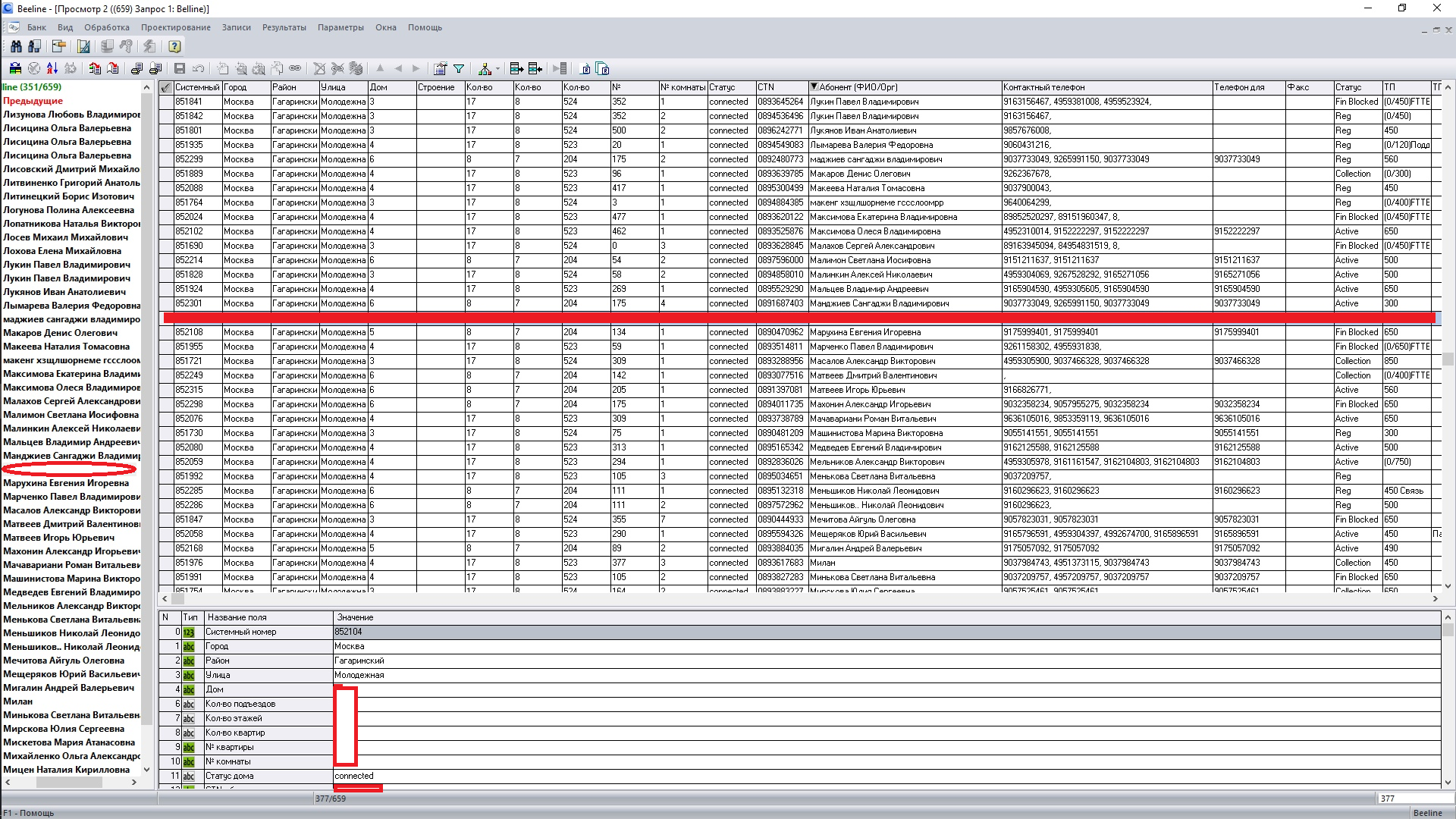Open the Результаты menu

pos(284,27)
